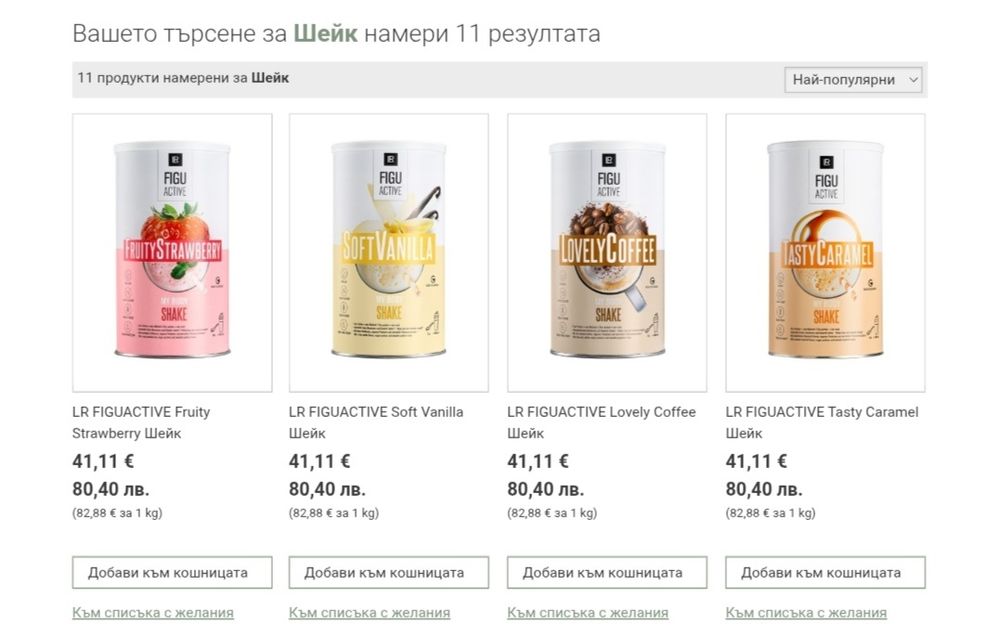The image size is (1000, 638).
Task: Add Fruity Strawberry shake to wishlist
Action: pos(153,612)
